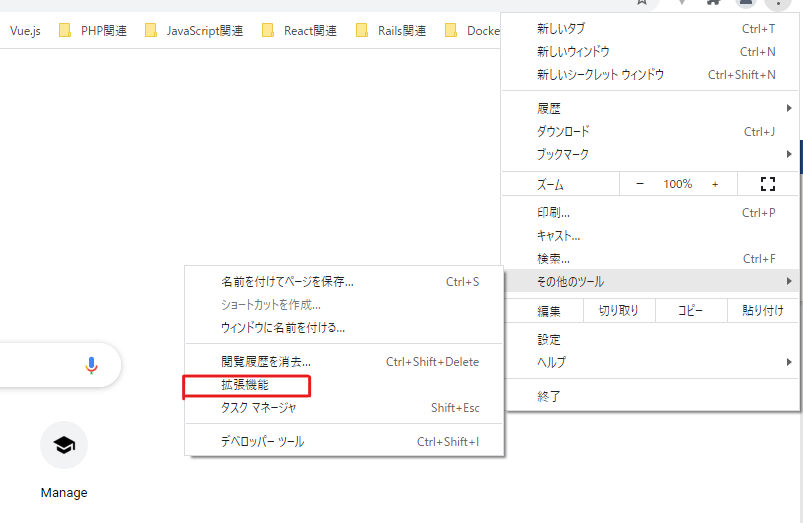Increase zoom with the plus button
Viewport: 803px width, 523px height.
715,184
